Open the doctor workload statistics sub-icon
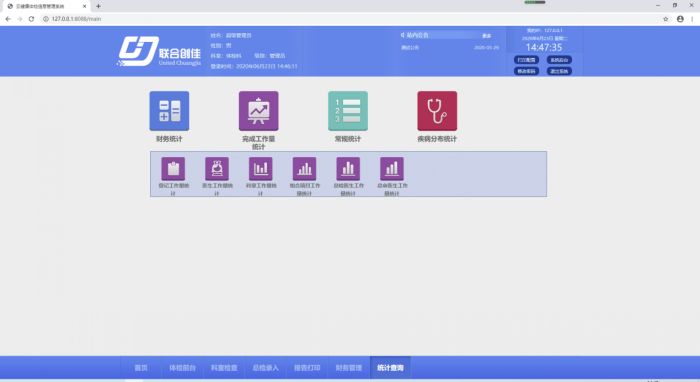The image size is (700, 382). [x=217, y=169]
